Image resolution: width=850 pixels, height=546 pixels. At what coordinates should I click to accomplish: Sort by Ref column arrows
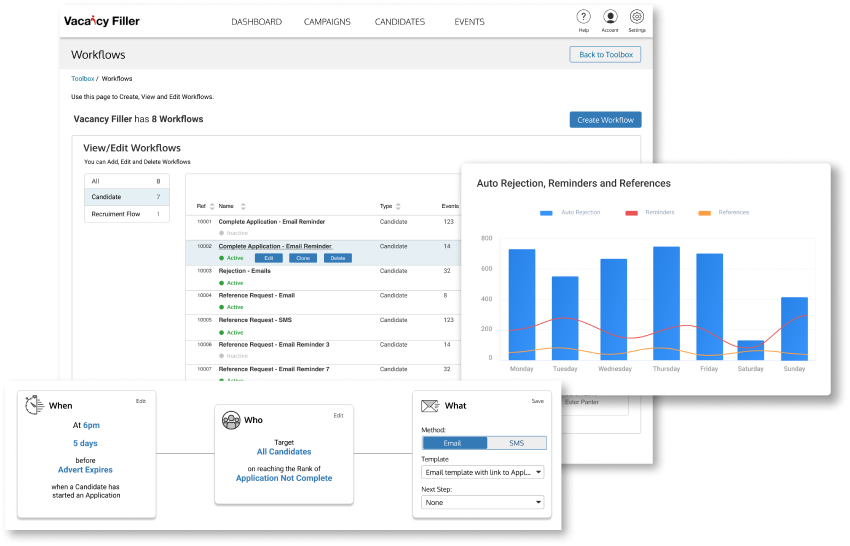(x=212, y=207)
